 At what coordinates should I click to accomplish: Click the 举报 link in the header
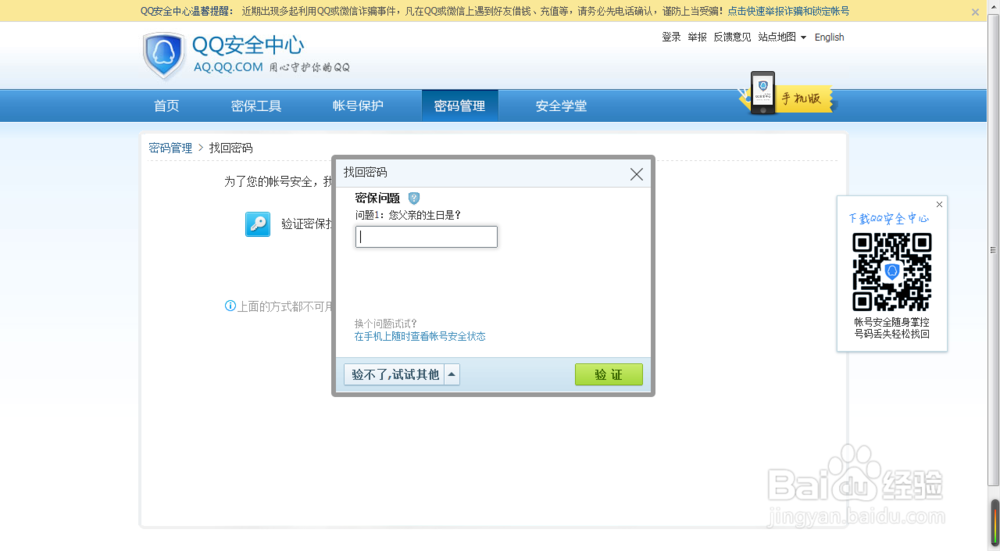[x=697, y=37]
